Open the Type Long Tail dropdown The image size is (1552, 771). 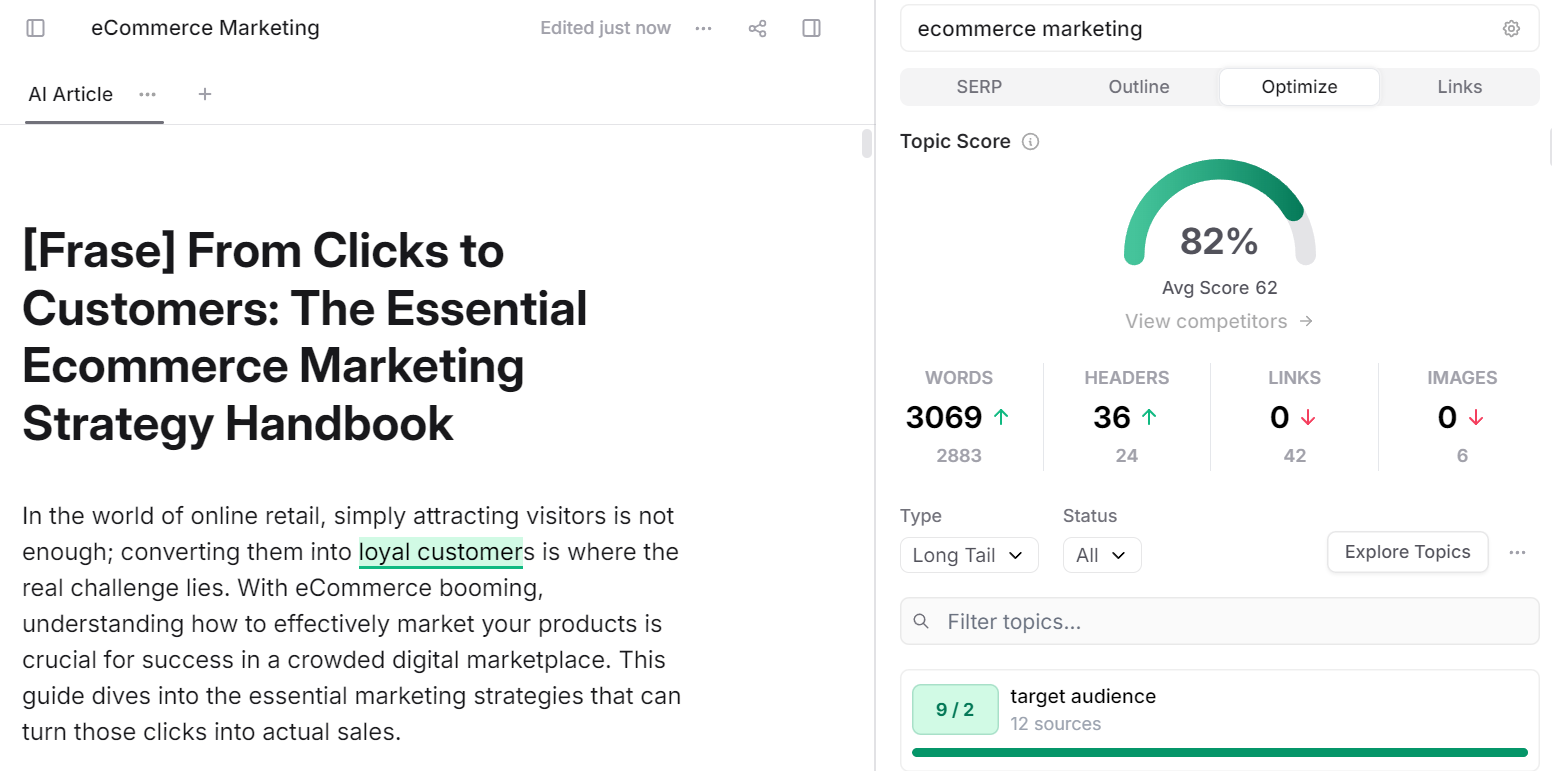pyautogui.click(x=969, y=555)
